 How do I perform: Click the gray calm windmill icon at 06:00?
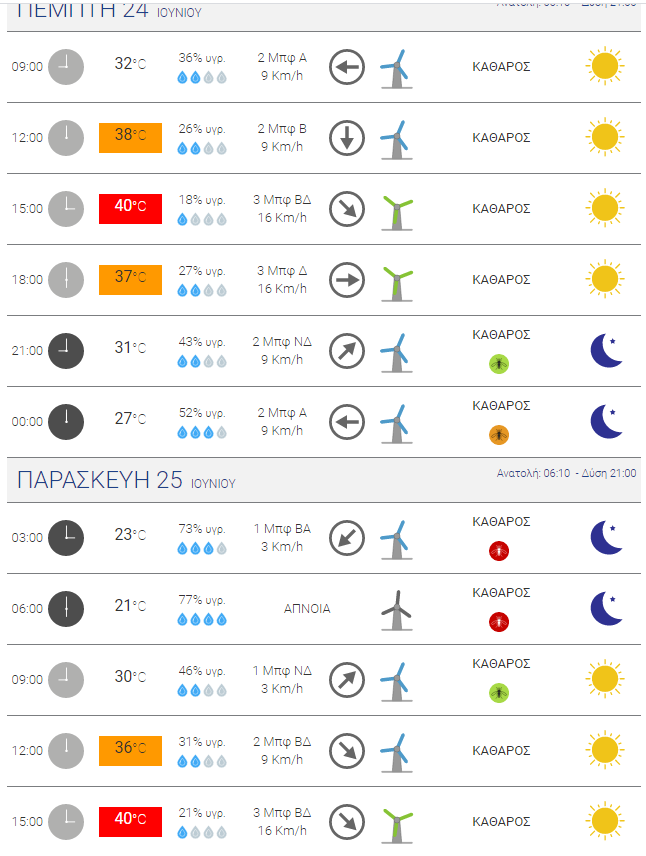397,610
